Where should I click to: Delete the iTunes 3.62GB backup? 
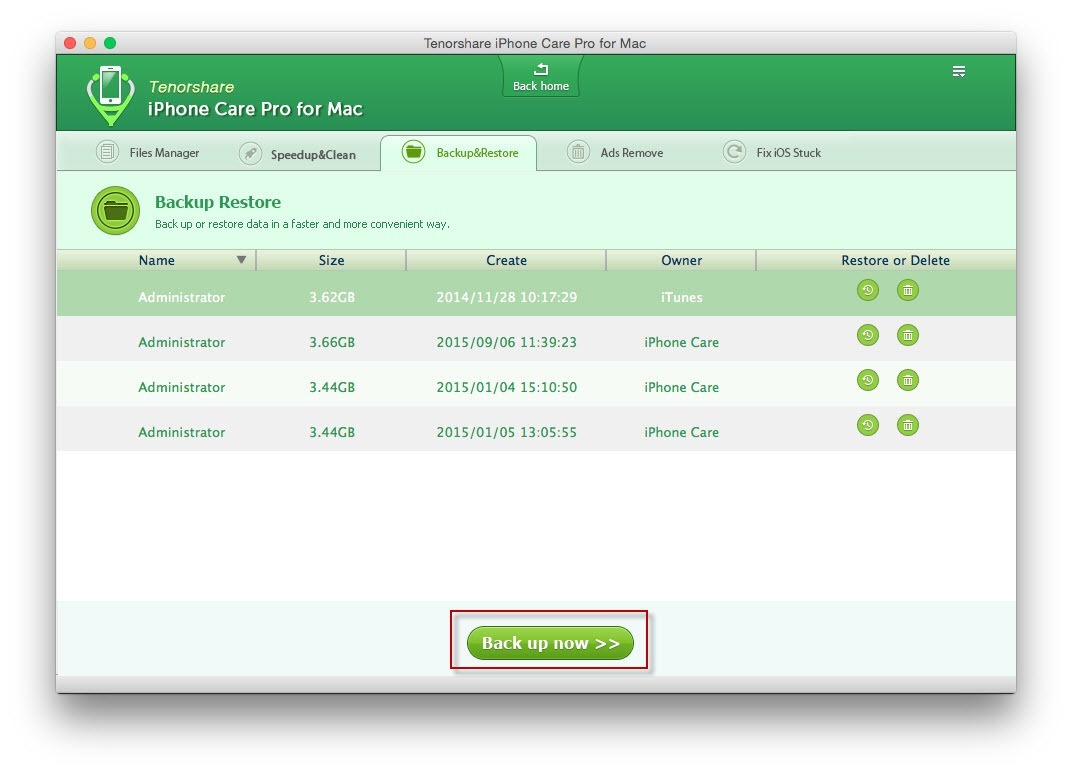pyautogui.click(x=907, y=291)
